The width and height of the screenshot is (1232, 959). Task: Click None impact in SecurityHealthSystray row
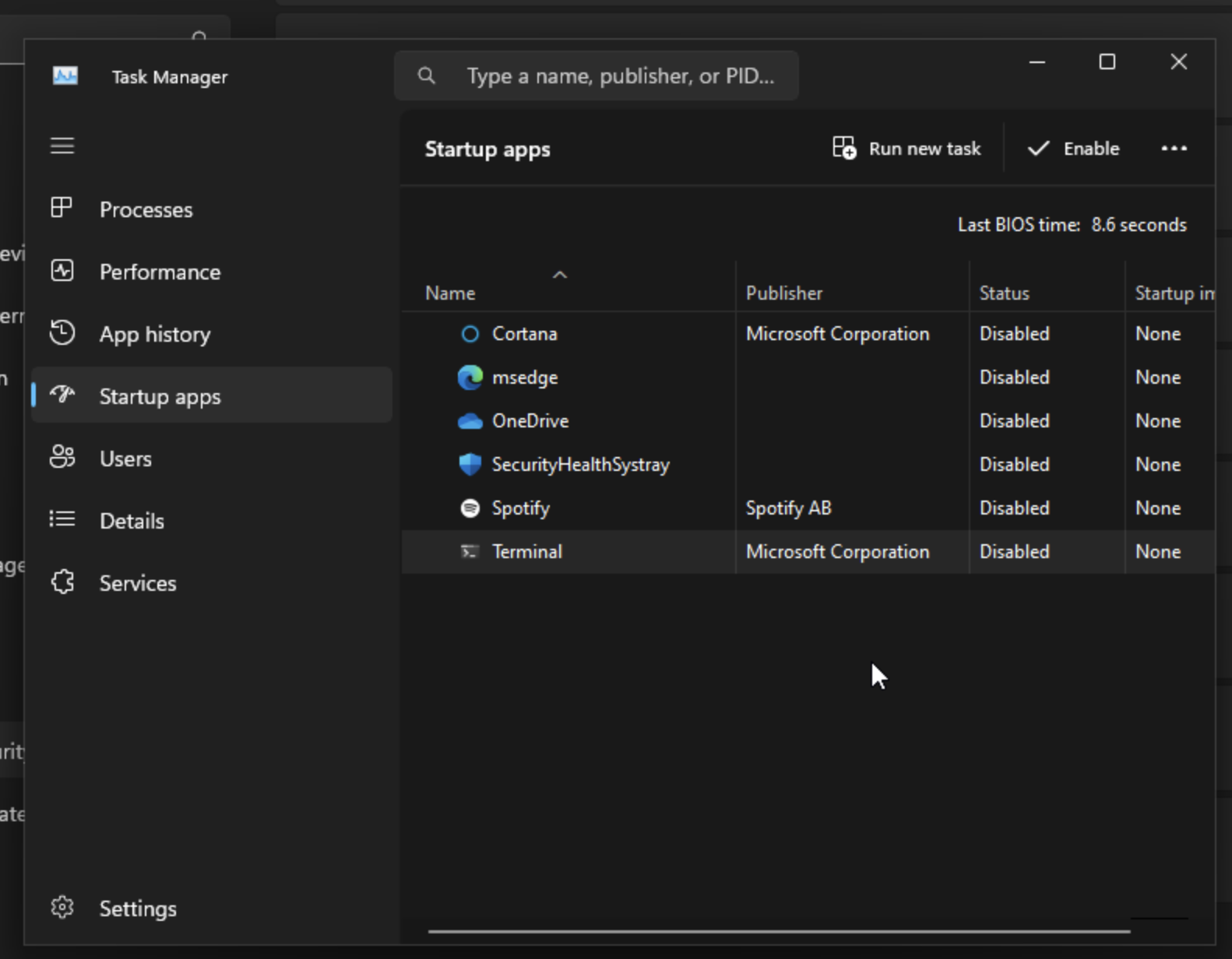point(1157,465)
